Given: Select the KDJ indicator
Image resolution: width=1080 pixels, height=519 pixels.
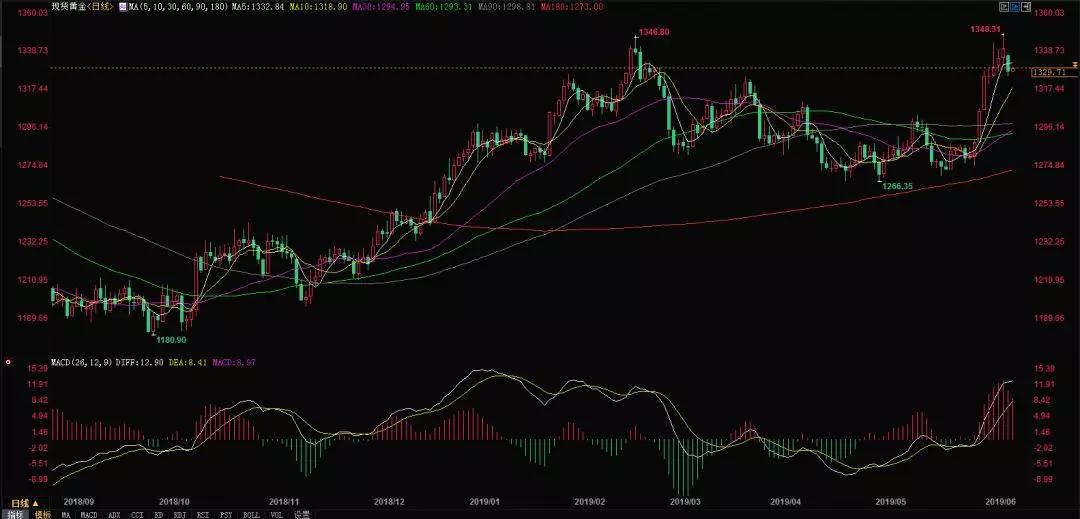Looking at the screenshot, I should pos(179,514).
